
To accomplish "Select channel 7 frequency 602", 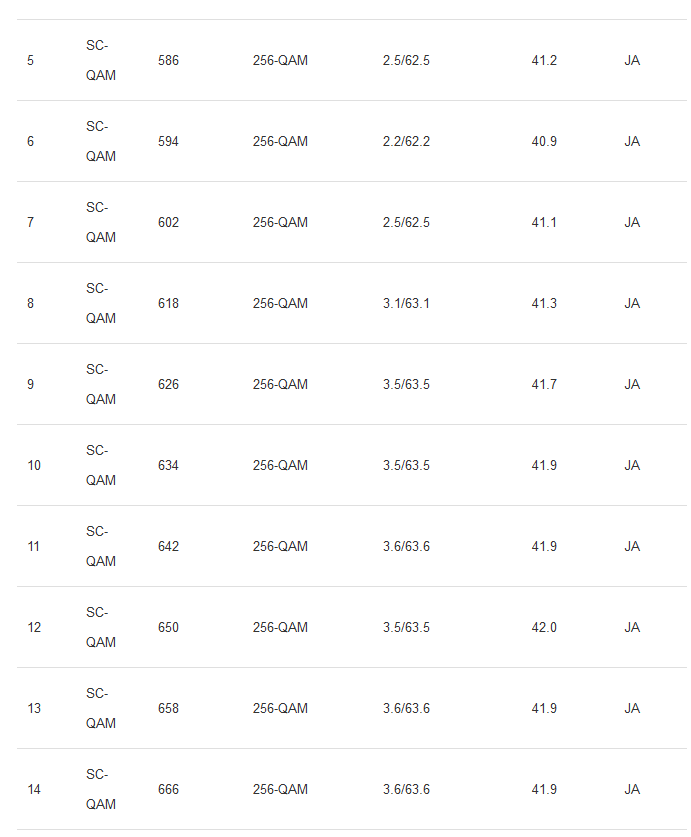I will (x=168, y=223).
